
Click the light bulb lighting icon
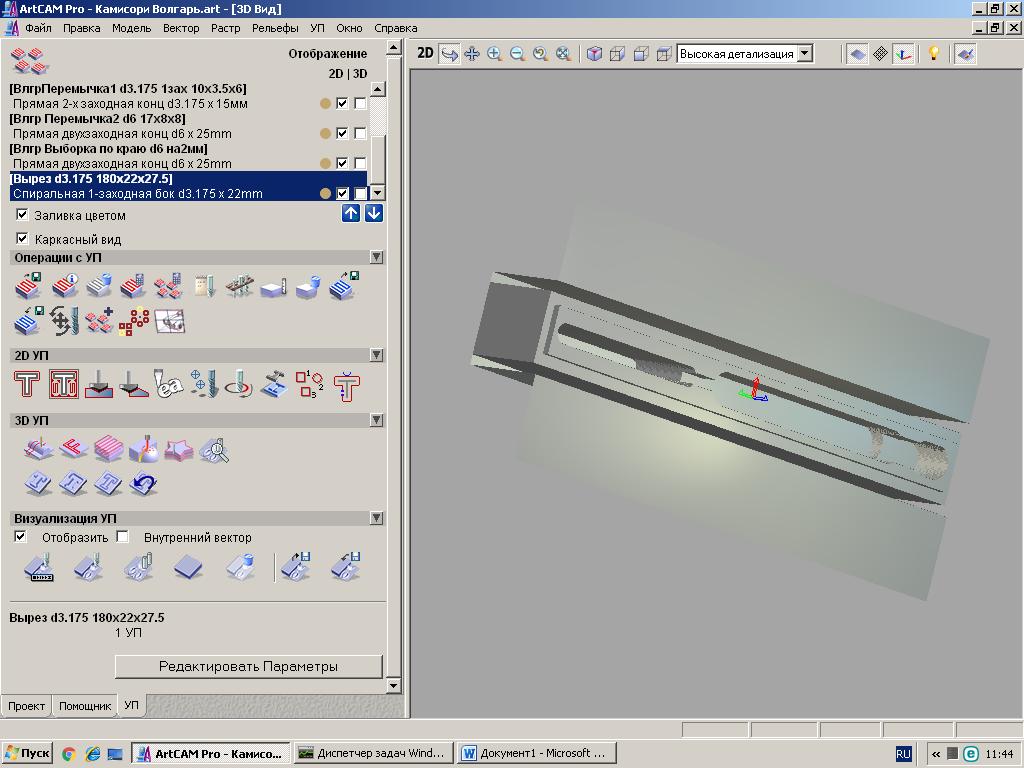(934, 54)
